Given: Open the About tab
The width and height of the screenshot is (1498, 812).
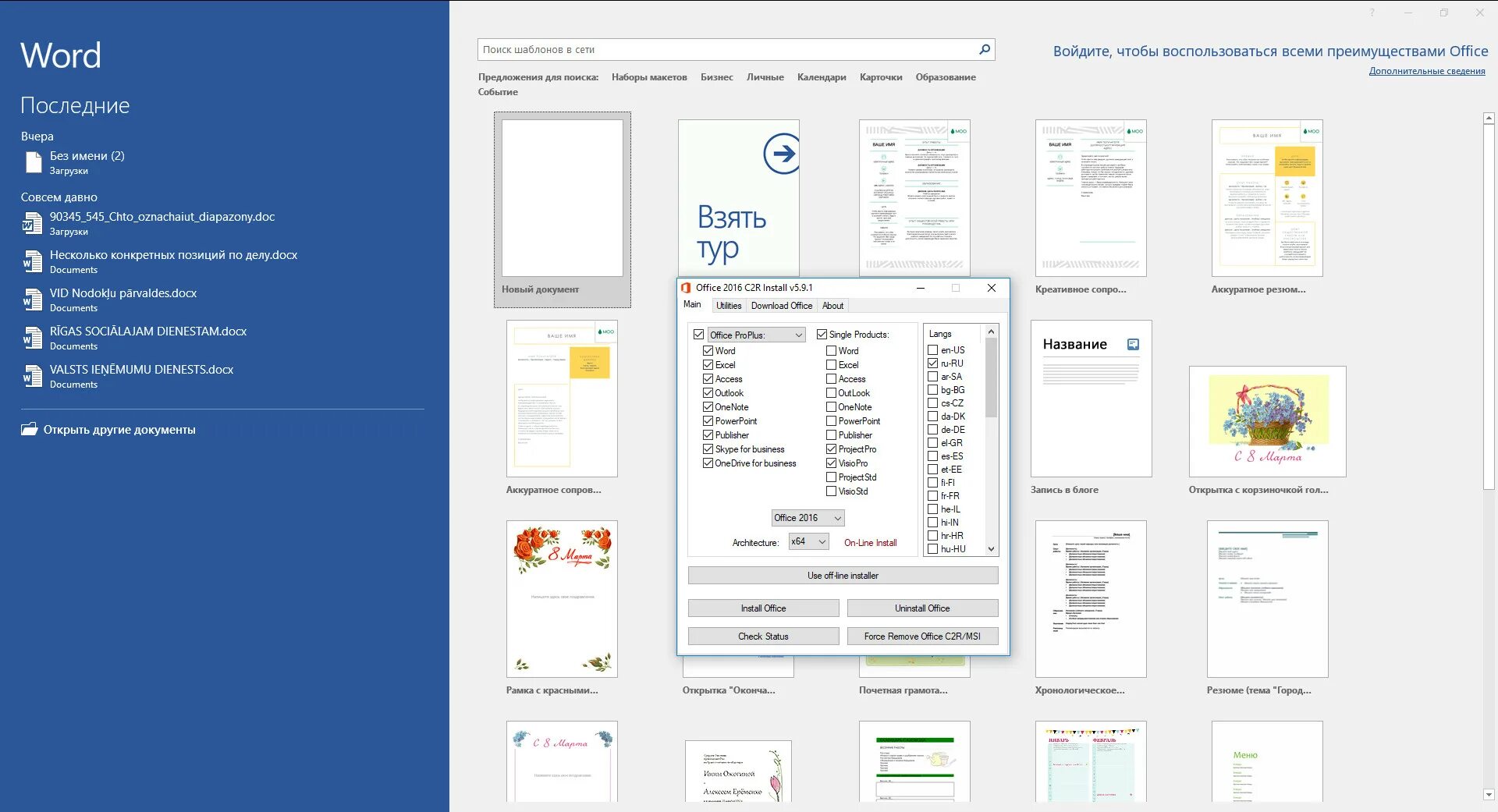Looking at the screenshot, I should 832,306.
